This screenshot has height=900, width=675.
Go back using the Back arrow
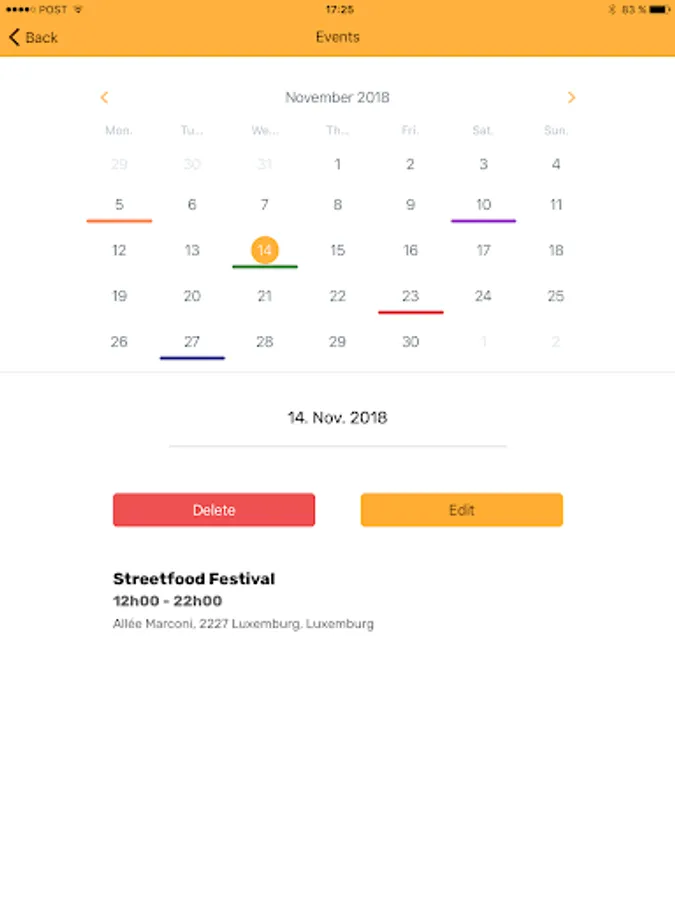(x=33, y=38)
